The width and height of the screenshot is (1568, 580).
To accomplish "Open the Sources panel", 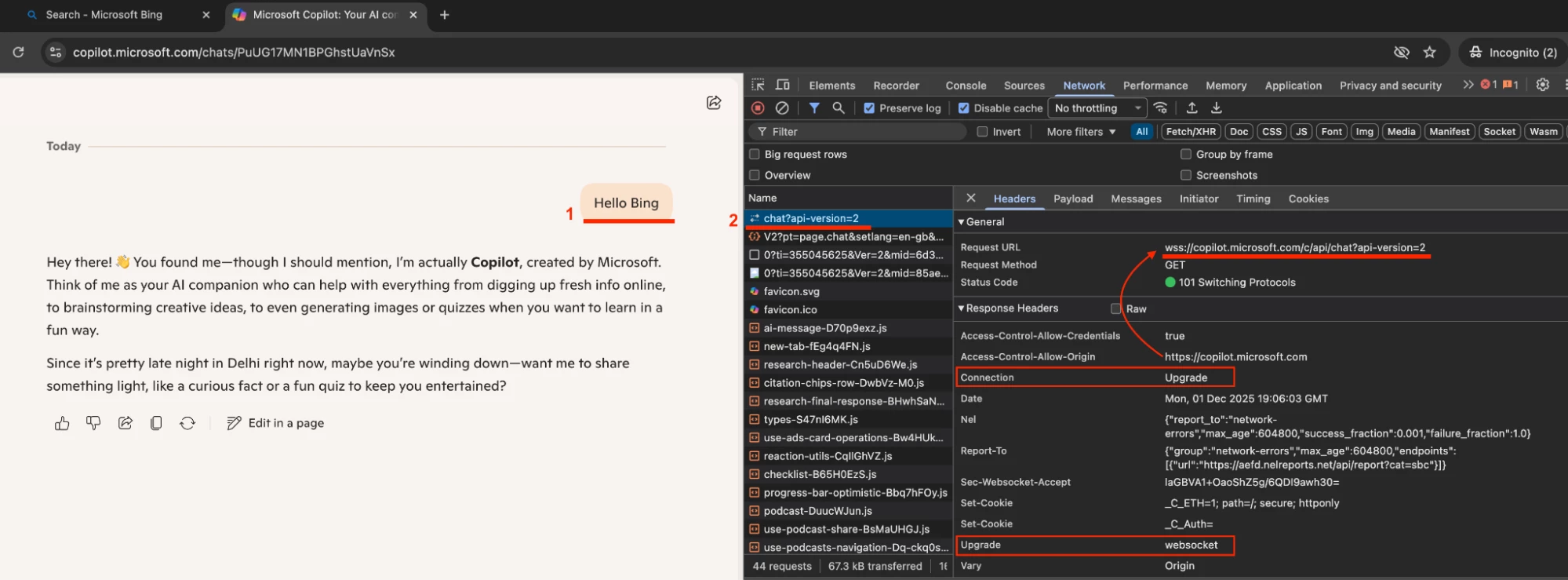I will point(1024,86).
